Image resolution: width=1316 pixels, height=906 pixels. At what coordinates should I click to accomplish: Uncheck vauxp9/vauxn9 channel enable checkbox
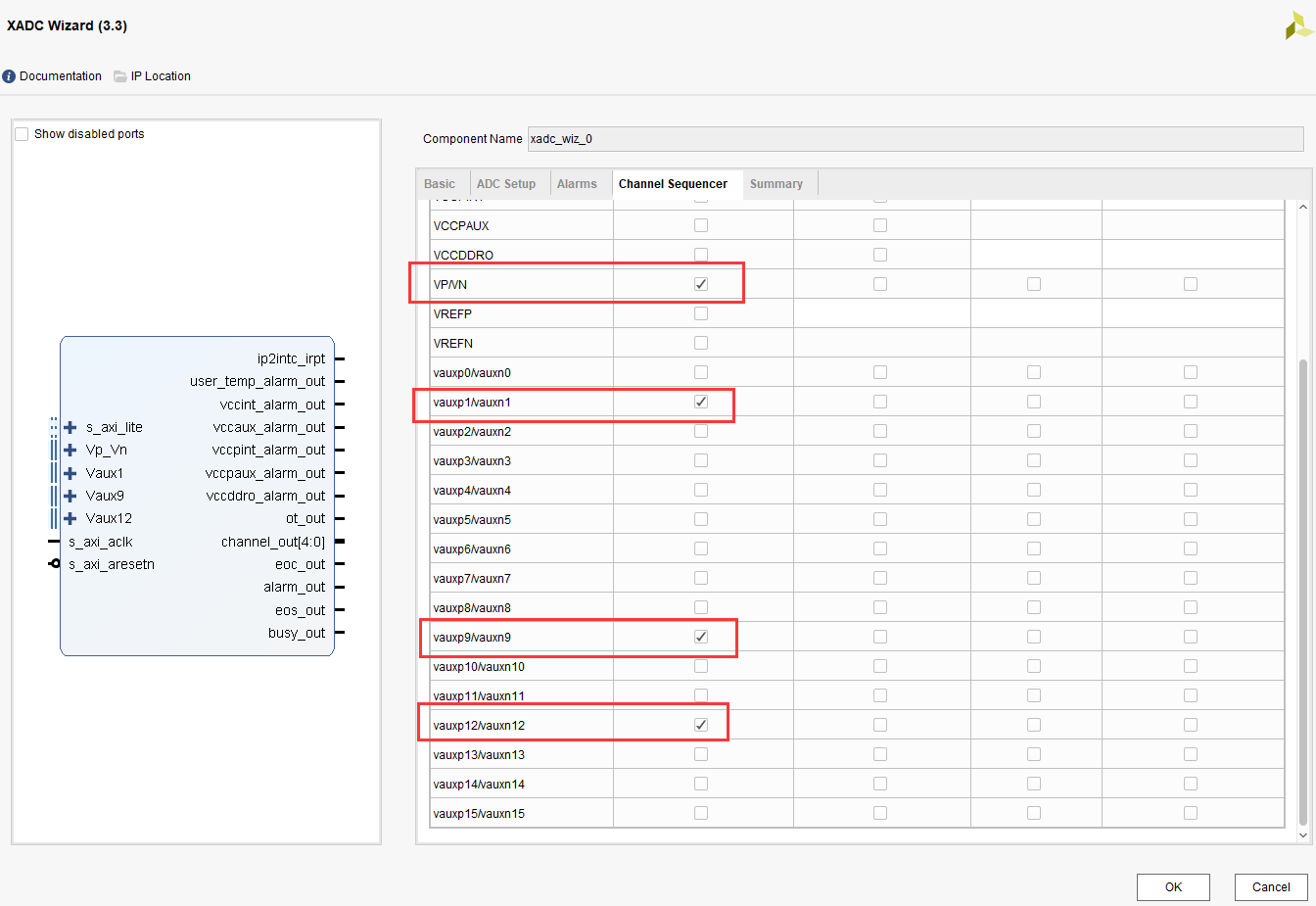coord(701,637)
